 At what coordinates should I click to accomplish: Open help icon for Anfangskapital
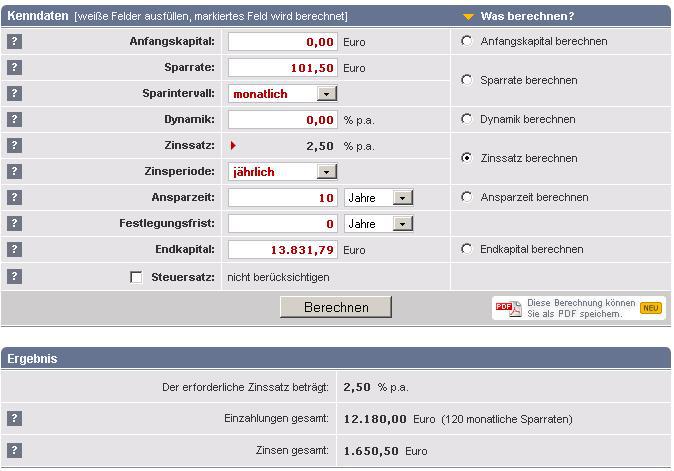14,42
